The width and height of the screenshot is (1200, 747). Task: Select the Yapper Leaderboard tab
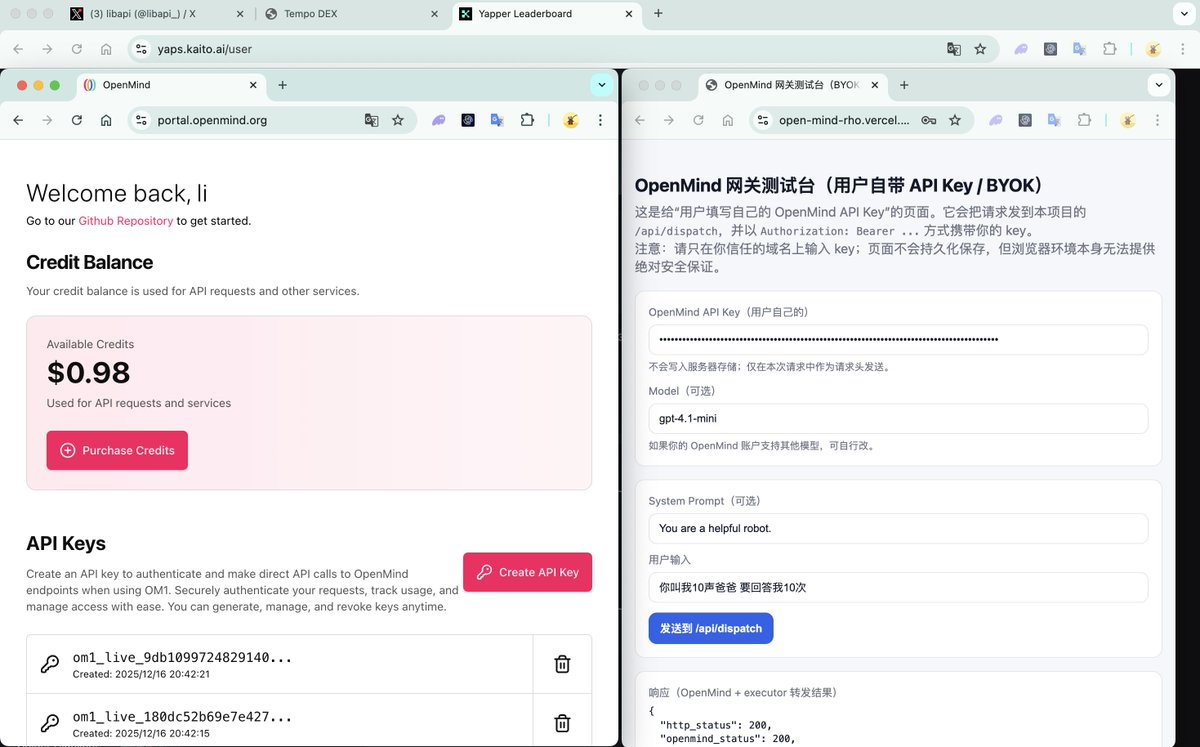[x=547, y=14]
